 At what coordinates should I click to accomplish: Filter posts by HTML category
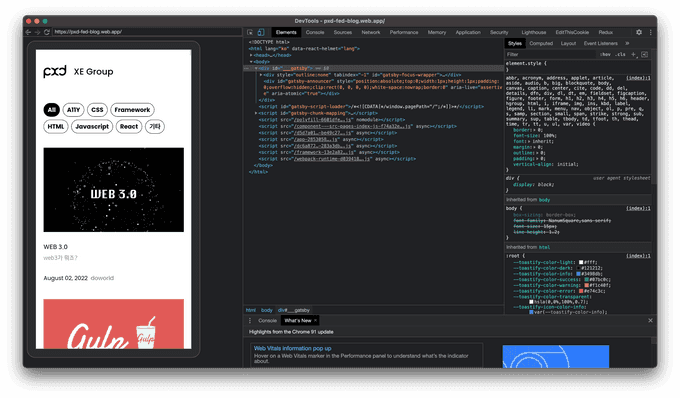click(56, 127)
